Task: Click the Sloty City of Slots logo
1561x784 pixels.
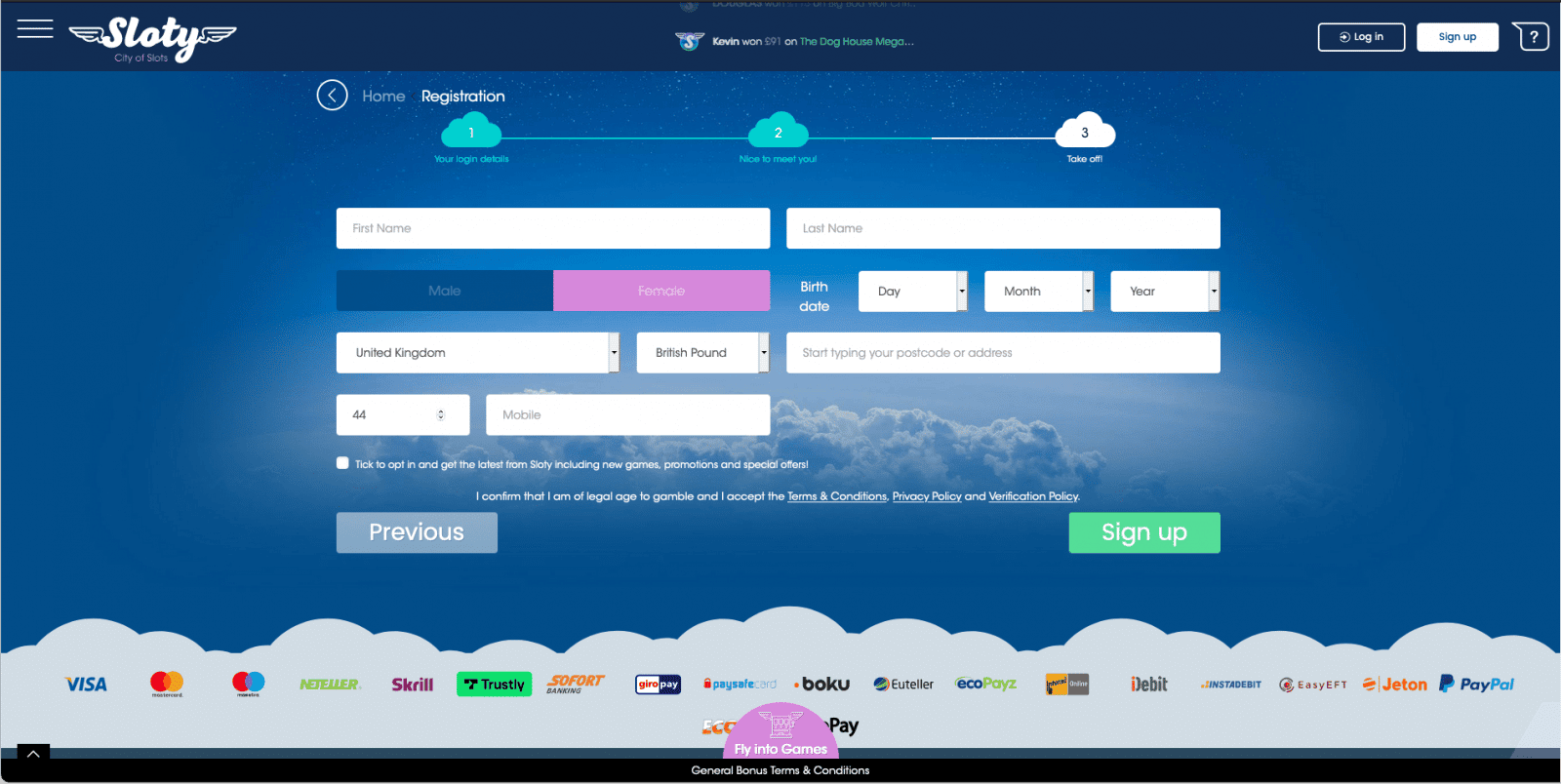Action: pos(152,40)
